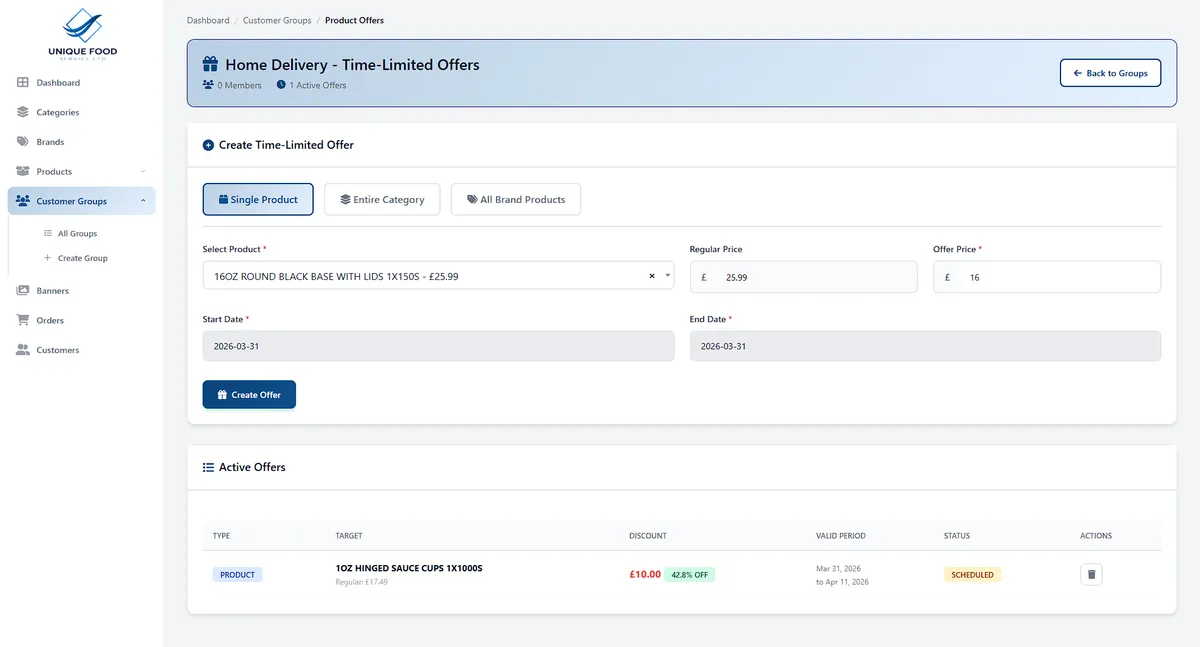1200x647 pixels.
Task: Open Dashboard from the sidebar menu
Action: pos(82,82)
